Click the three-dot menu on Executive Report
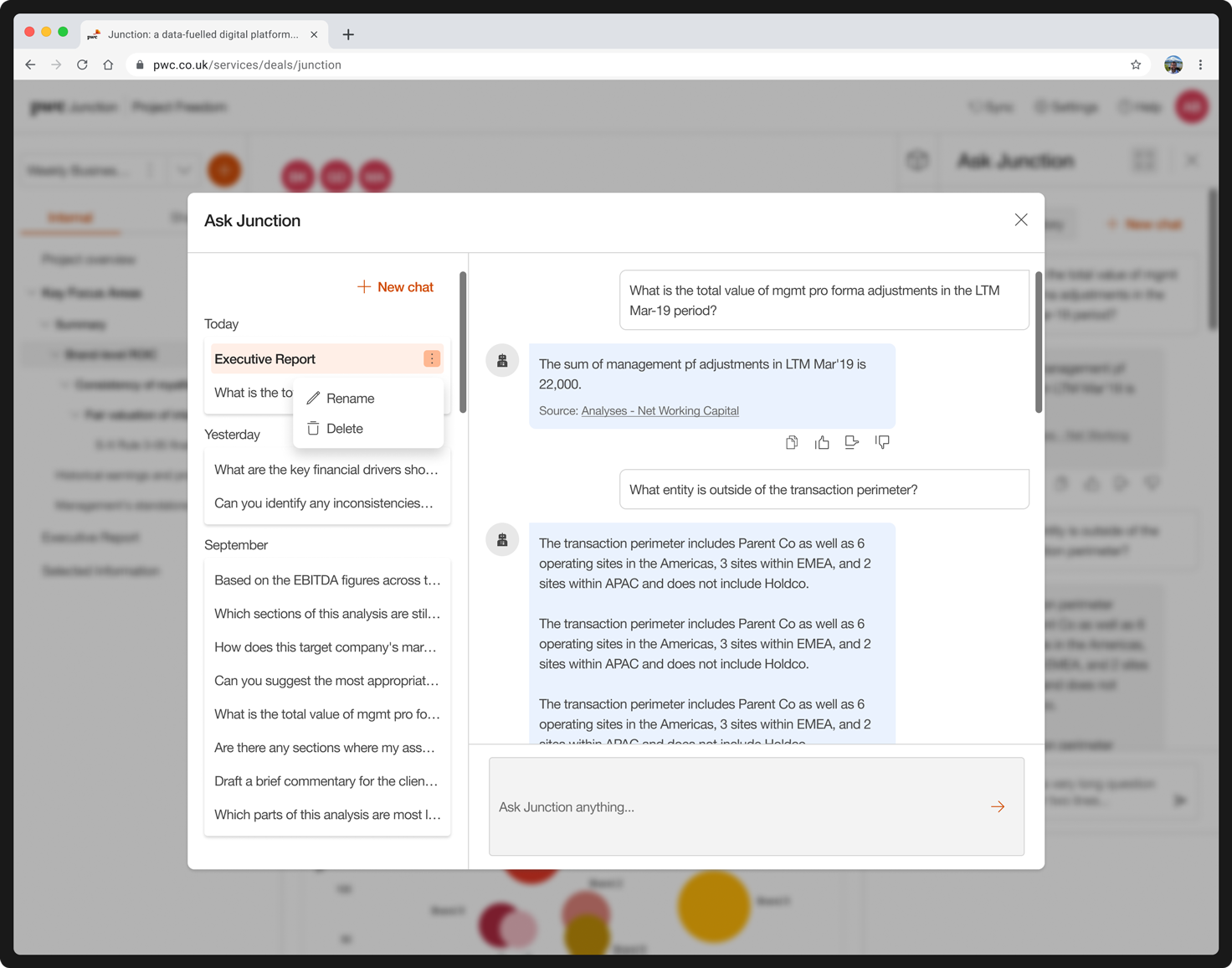The width and height of the screenshot is (1232, 968). (432, 358)
